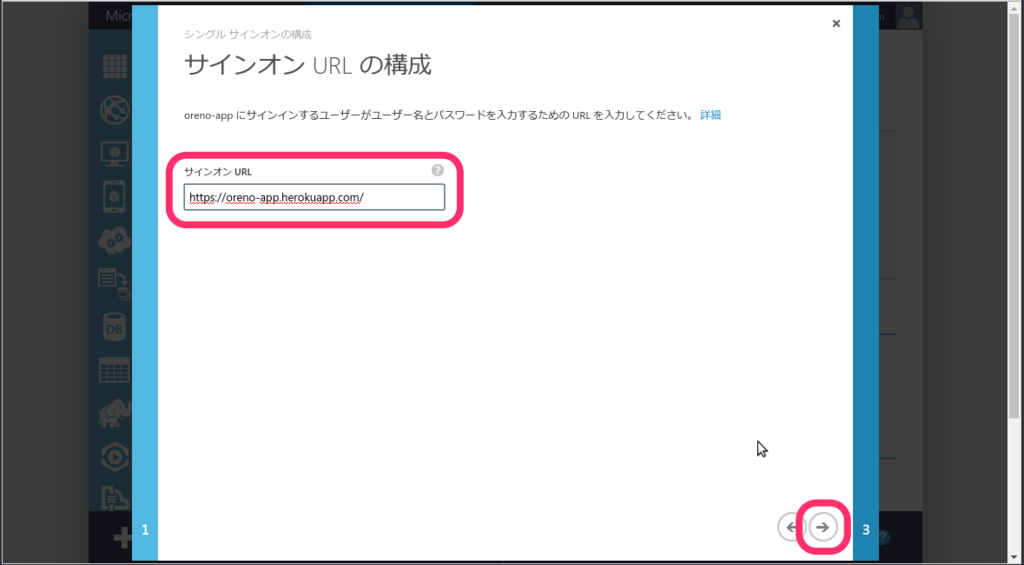The image size is (1024, 565).
Task: Close the サインオン URL の構成 dialog
Action: tap(836, 24)
